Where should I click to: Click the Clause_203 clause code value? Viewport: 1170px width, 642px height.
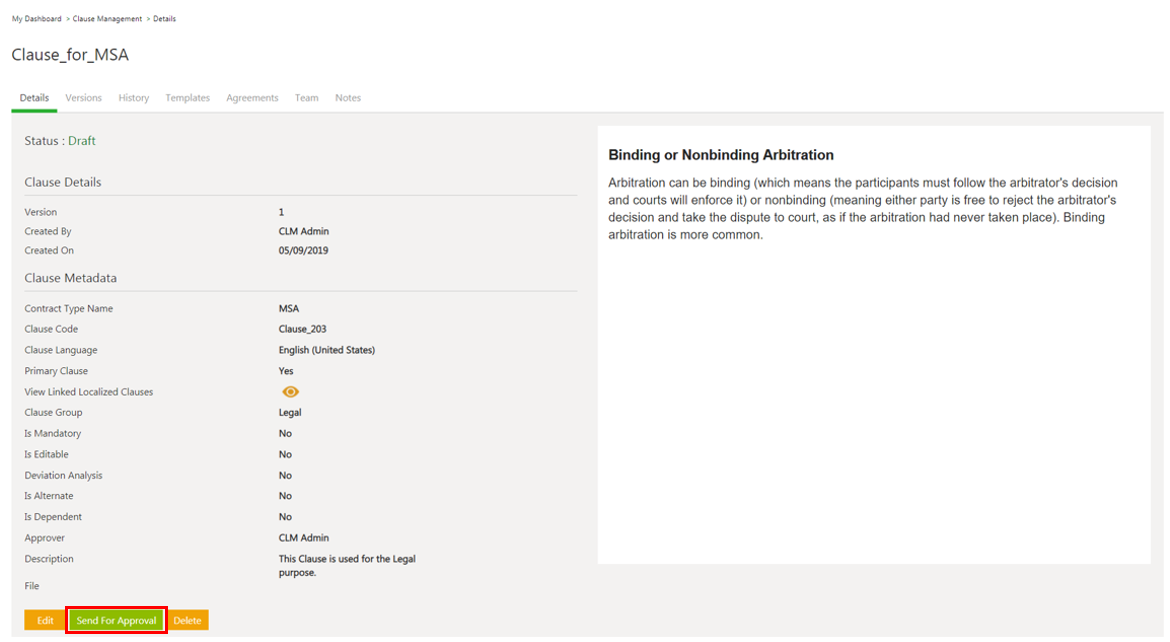click(x=302, y=329)
